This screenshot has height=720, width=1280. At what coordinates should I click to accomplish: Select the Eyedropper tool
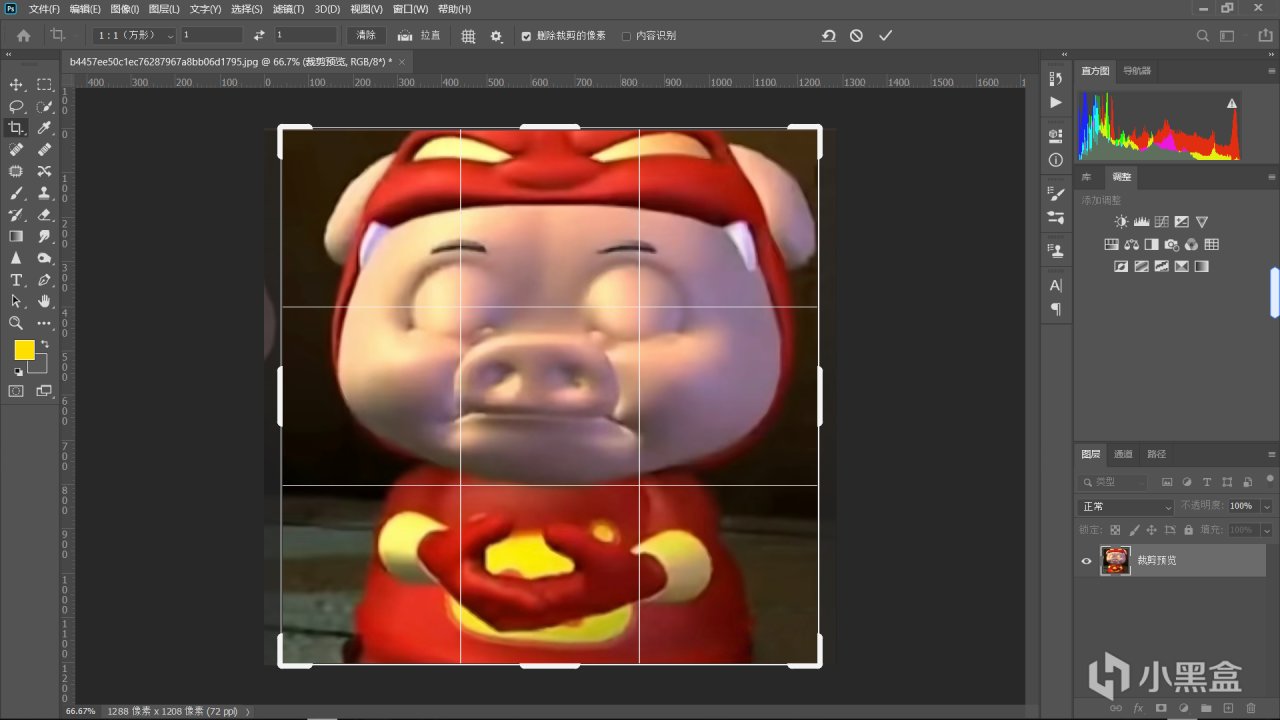pyautogui.click(x=44, y=128)
